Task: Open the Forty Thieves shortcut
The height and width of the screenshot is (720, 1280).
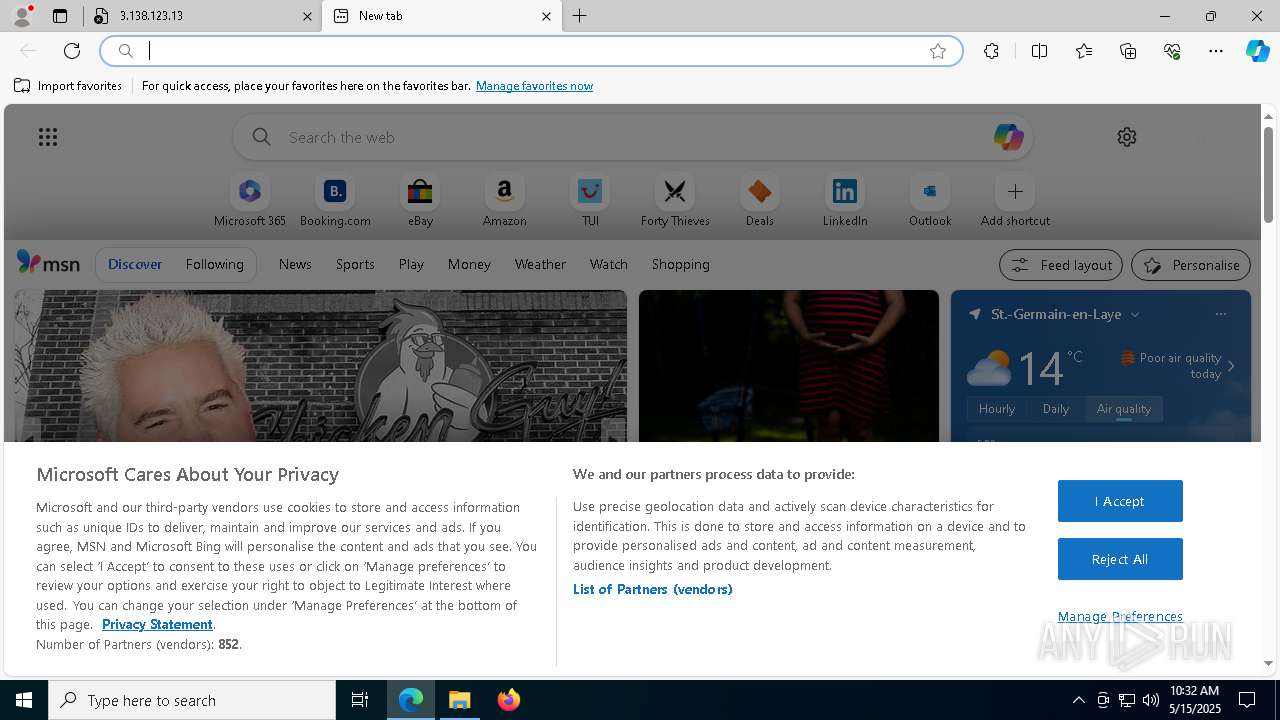Action: pos(675,201)
